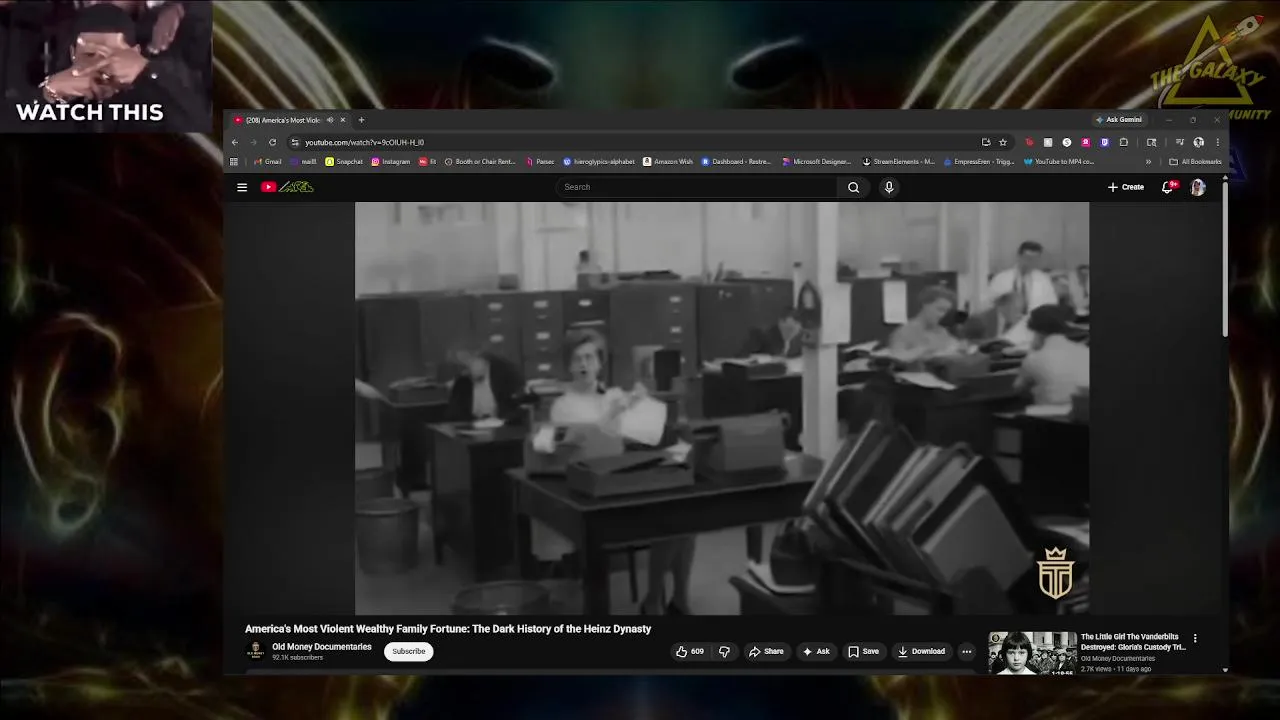Open the YouTube to MP4 bookmark
The image size is (1280, 720).
coord(1059,161)
